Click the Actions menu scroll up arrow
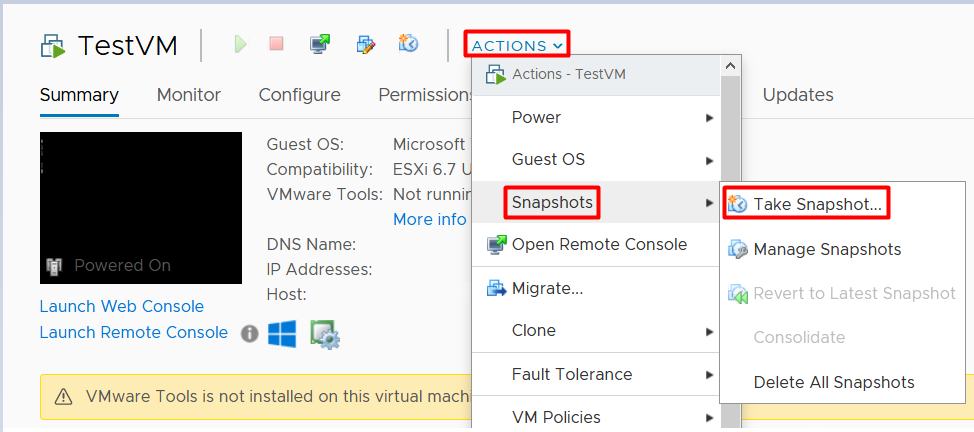974x432 pixels. click(730, 65)
